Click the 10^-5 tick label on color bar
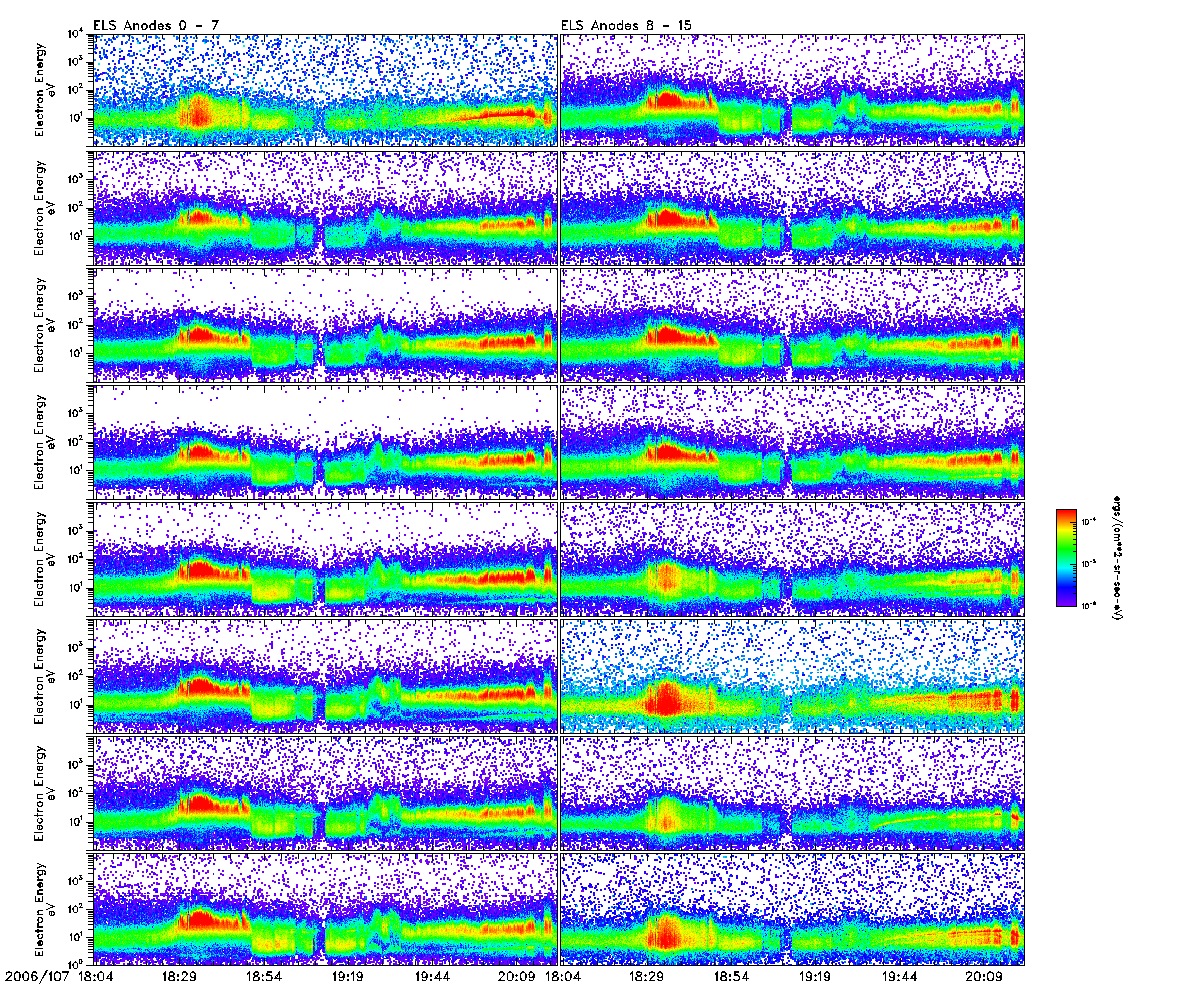Image resolution: width=1200 pixels, height=1000 pixels. point(1087,563)
